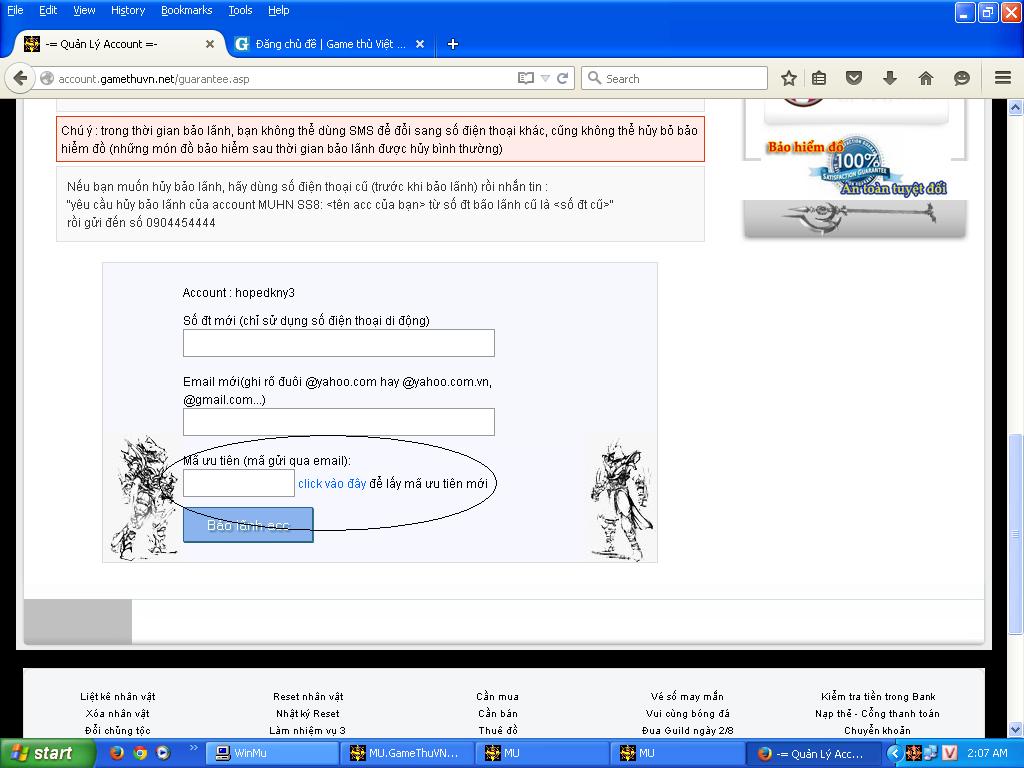The width and height of the screenshot is (1024, 768).
Task: Switch to MU.GameThuVN taskbar window
Action: [408, 754]
